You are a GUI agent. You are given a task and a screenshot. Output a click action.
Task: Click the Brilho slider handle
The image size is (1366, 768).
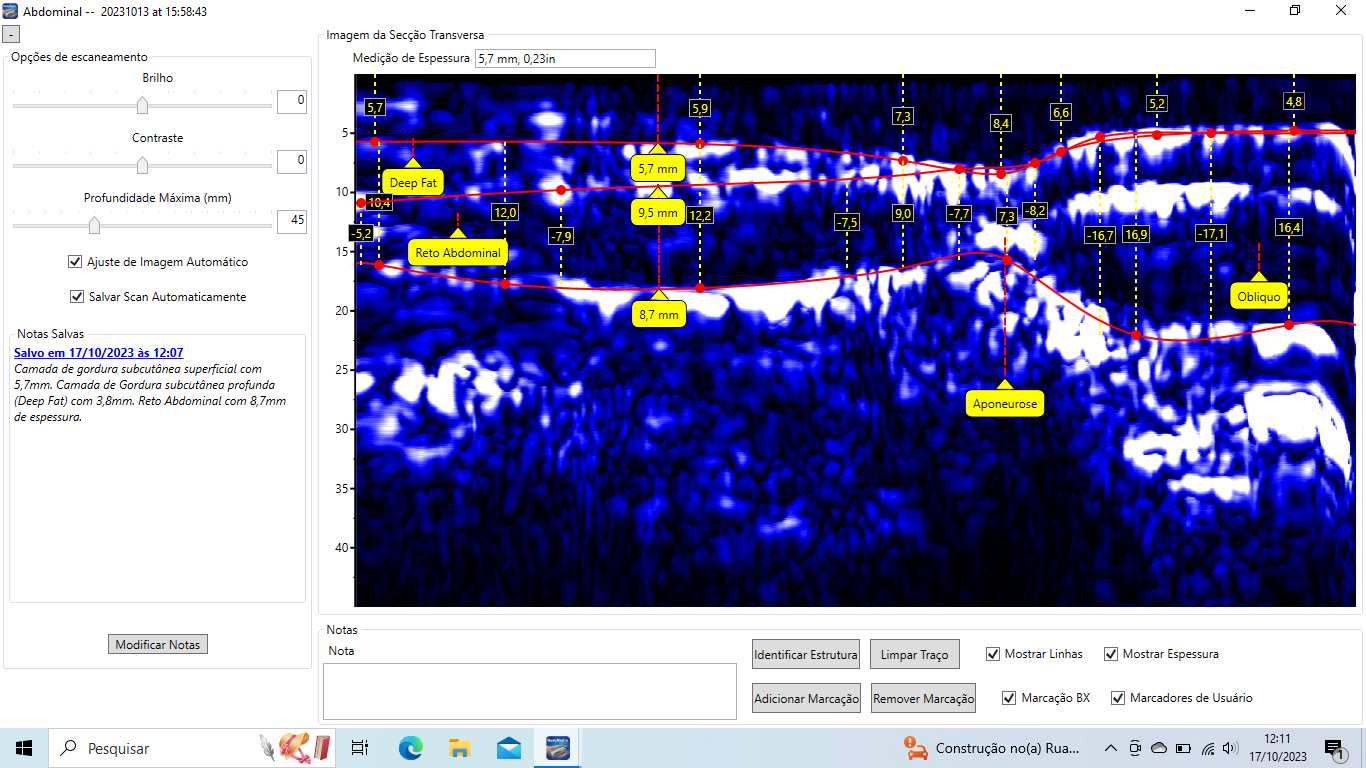142,105
